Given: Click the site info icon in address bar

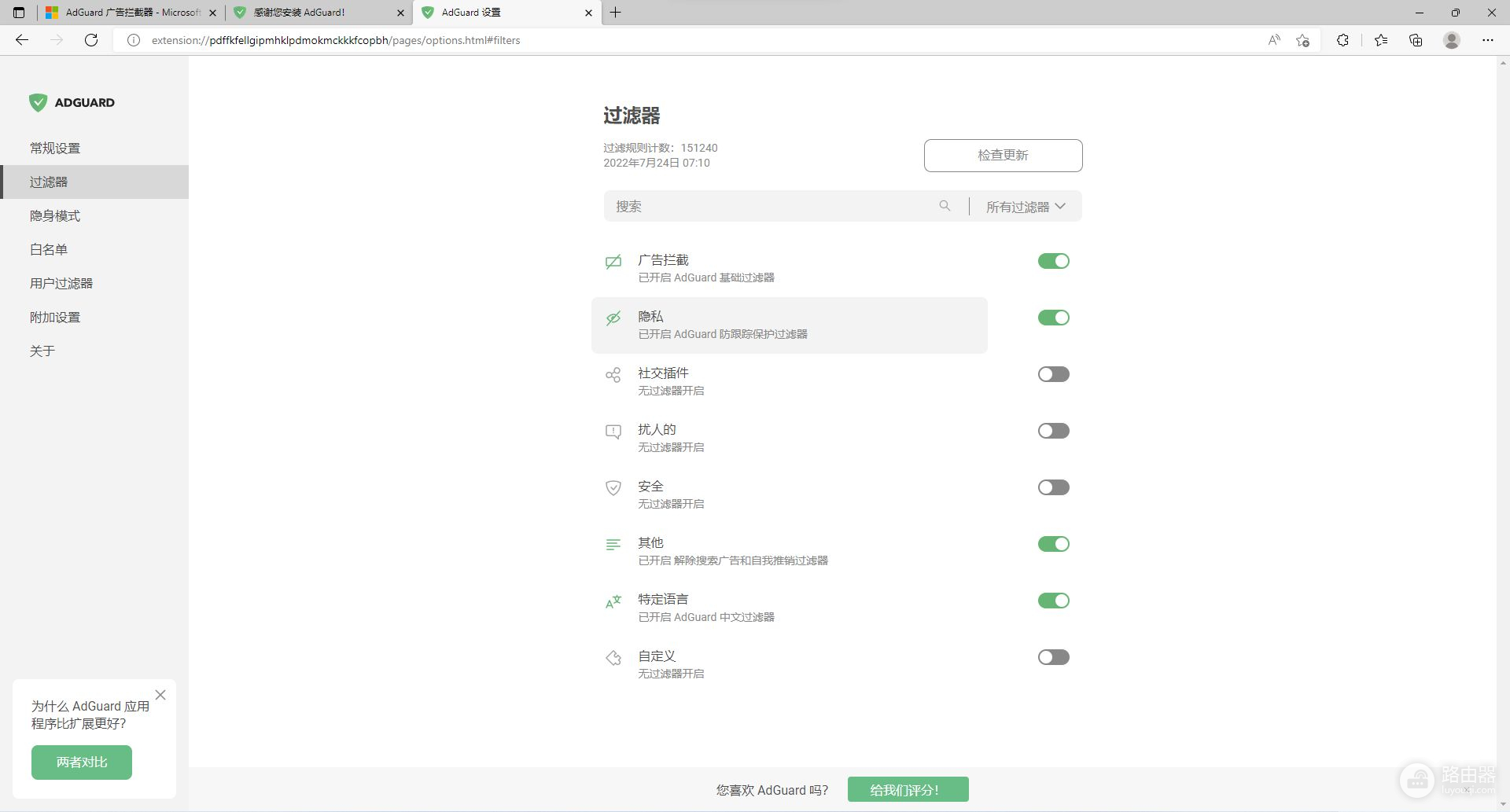Looking at the screenshot, I should [134, 40].
